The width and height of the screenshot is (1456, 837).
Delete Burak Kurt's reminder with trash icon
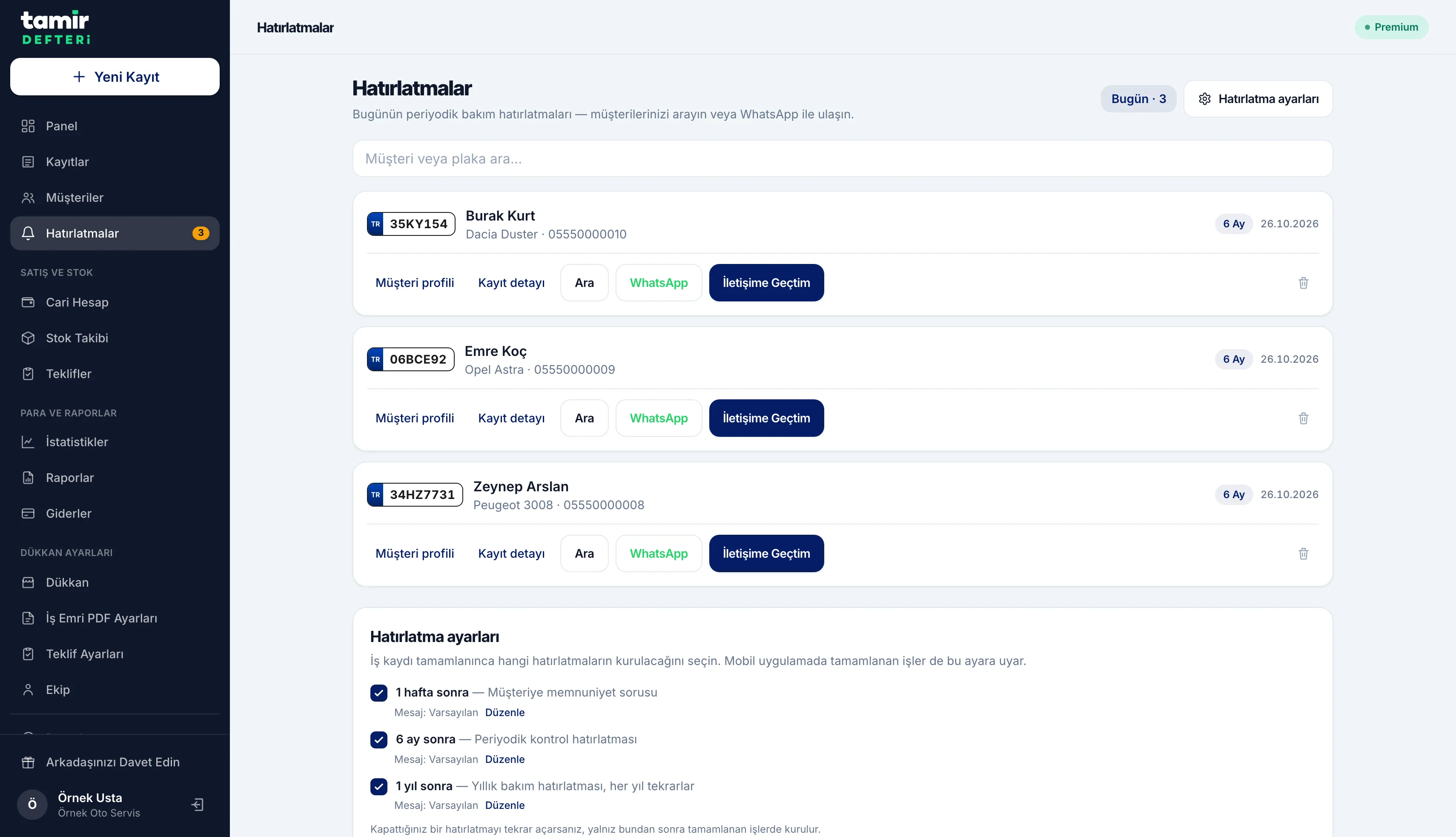click(x=1303, y=283)
